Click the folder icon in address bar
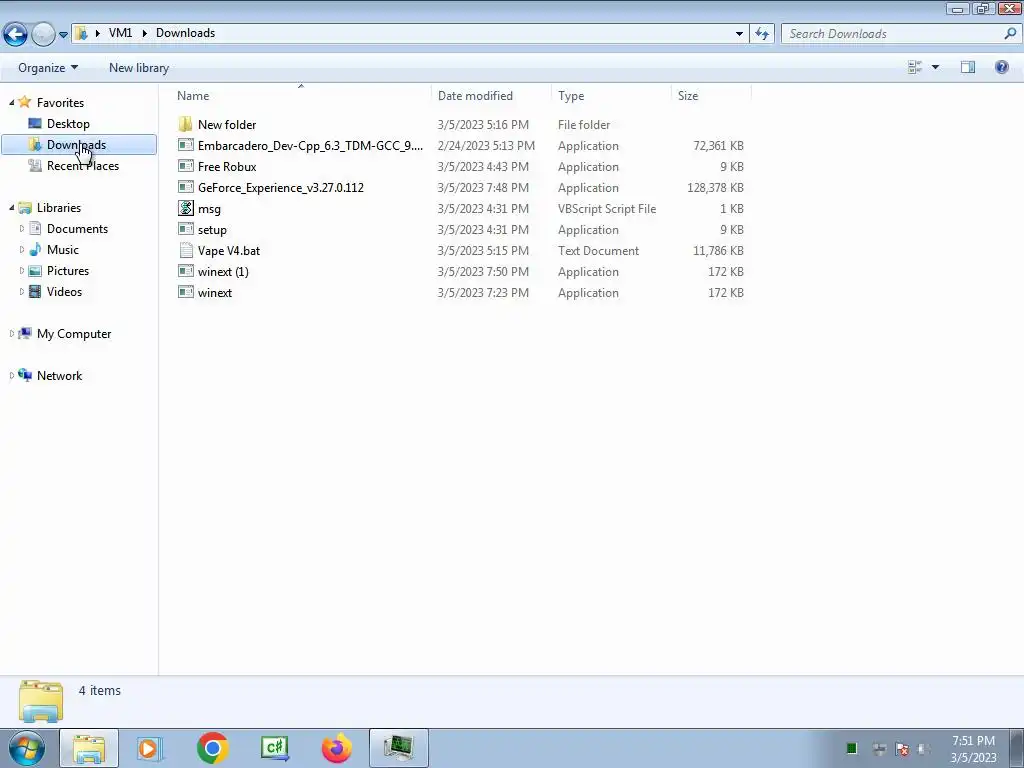The width and height of the screenshot is (1024, 768). (x=81, y=33)
